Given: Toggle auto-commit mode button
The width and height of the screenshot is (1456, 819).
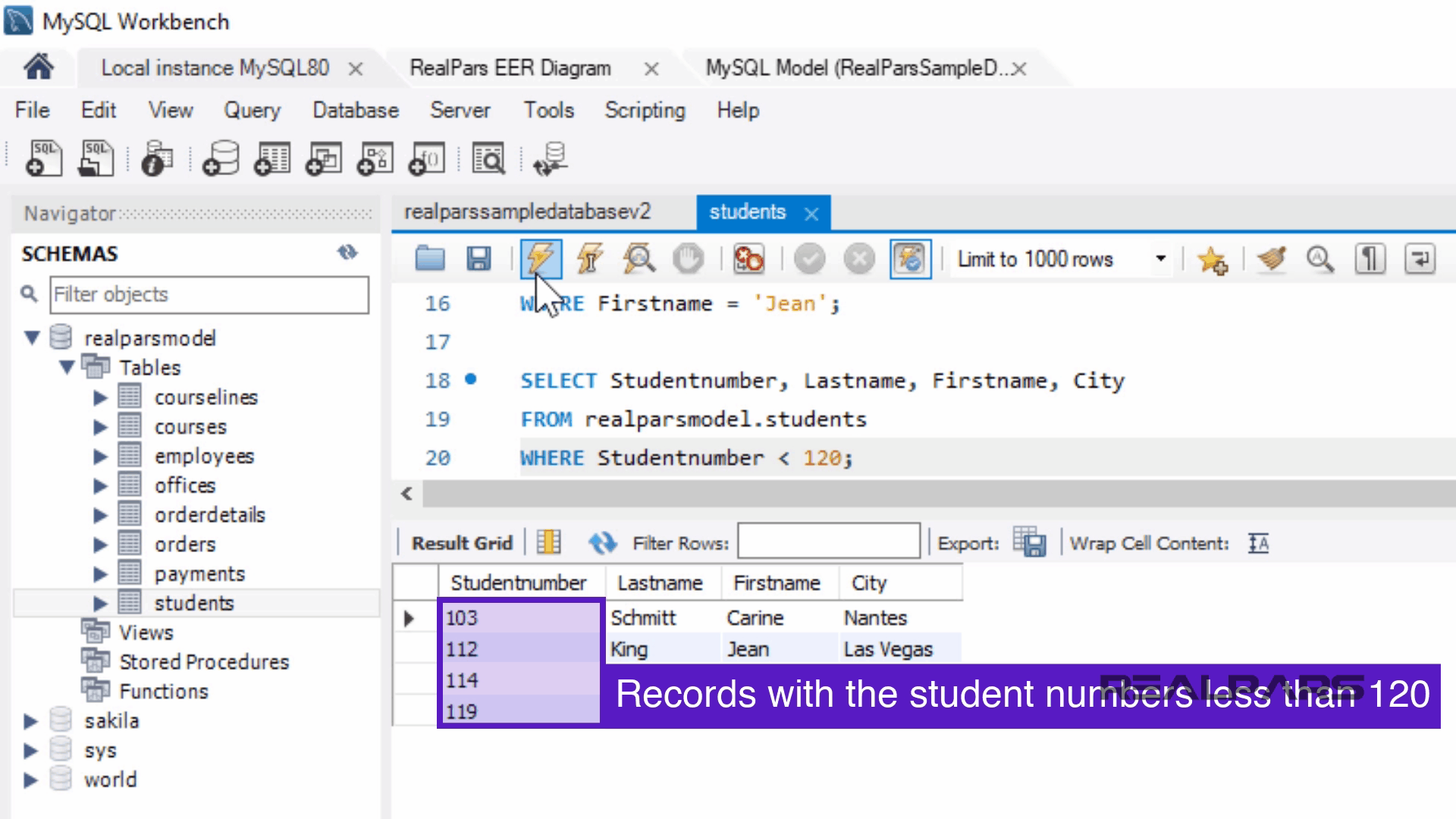Looking at the screenshot, I should tap(910, 259).
